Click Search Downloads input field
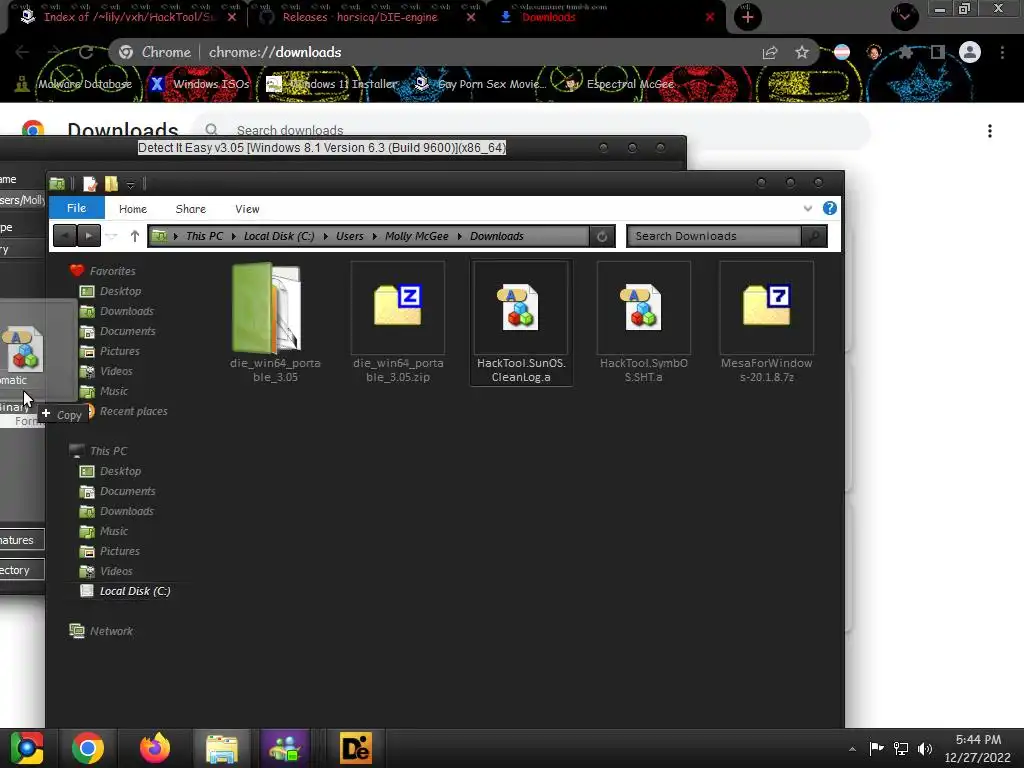The width and height of the screenshot is (1024, 768). (x=714, y=236)
